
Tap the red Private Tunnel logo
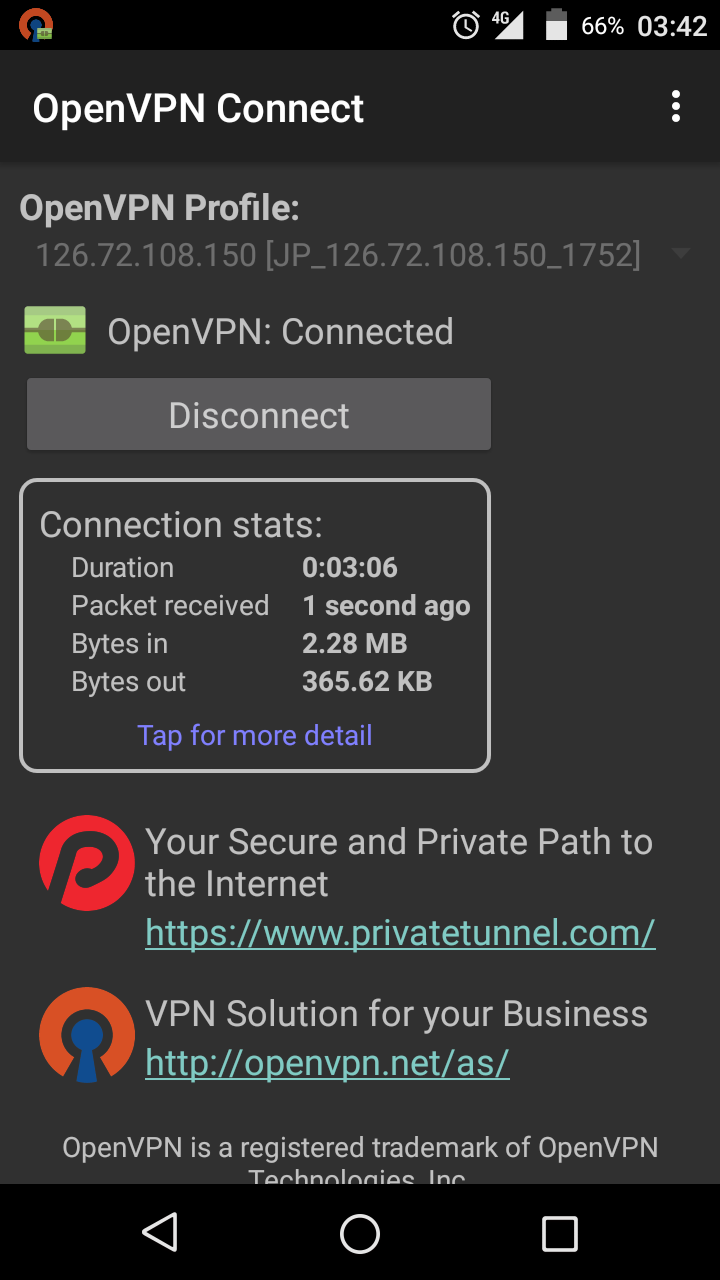(x=87, y=863)
